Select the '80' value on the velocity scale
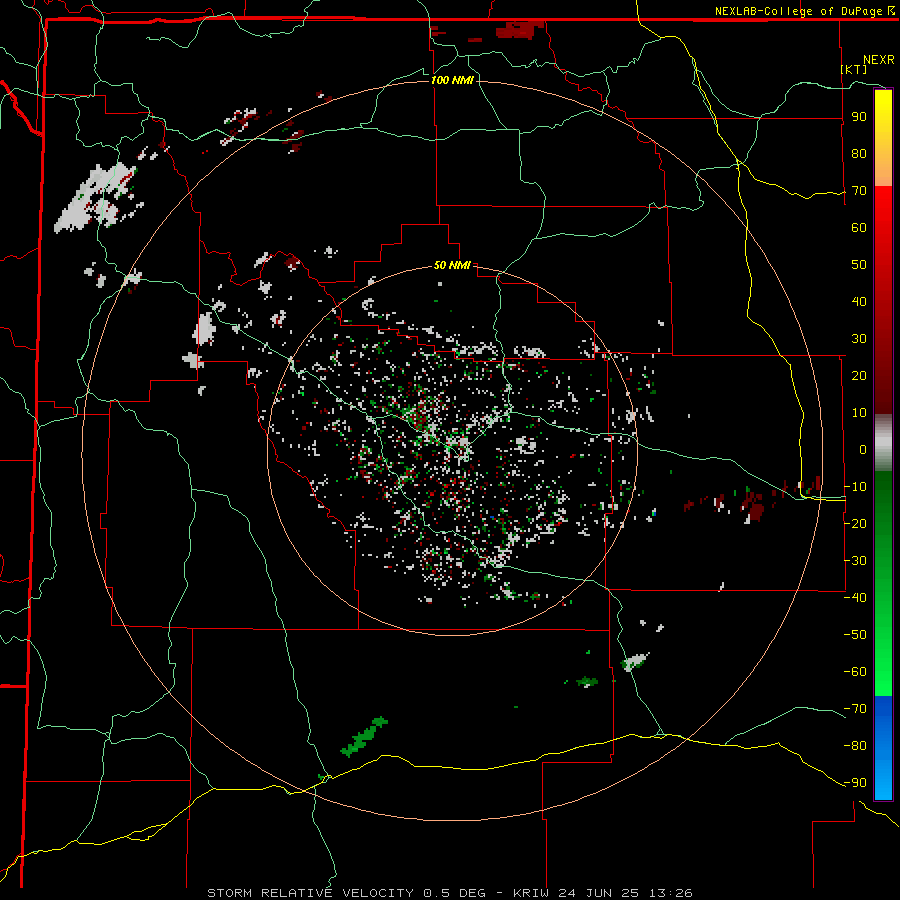The height and width of the screenshot is (900, 900). [x=859, y=154]
